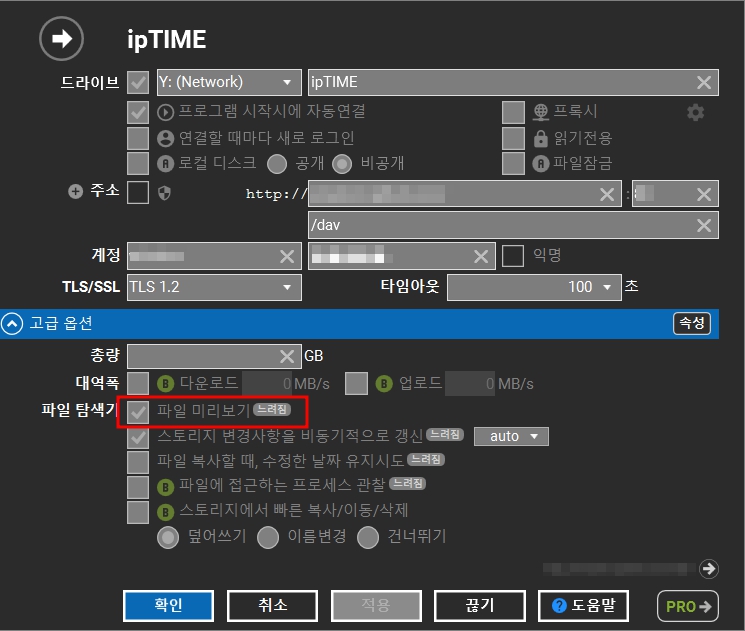Click the add address plus icon
Viewport: 745px width, 631px height.
point(75,191)
